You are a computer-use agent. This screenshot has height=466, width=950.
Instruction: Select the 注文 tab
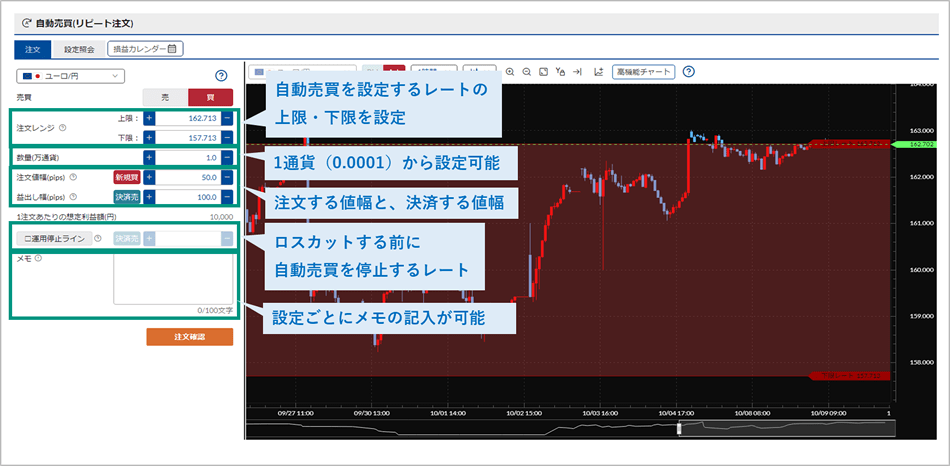(x=33, y=48)
